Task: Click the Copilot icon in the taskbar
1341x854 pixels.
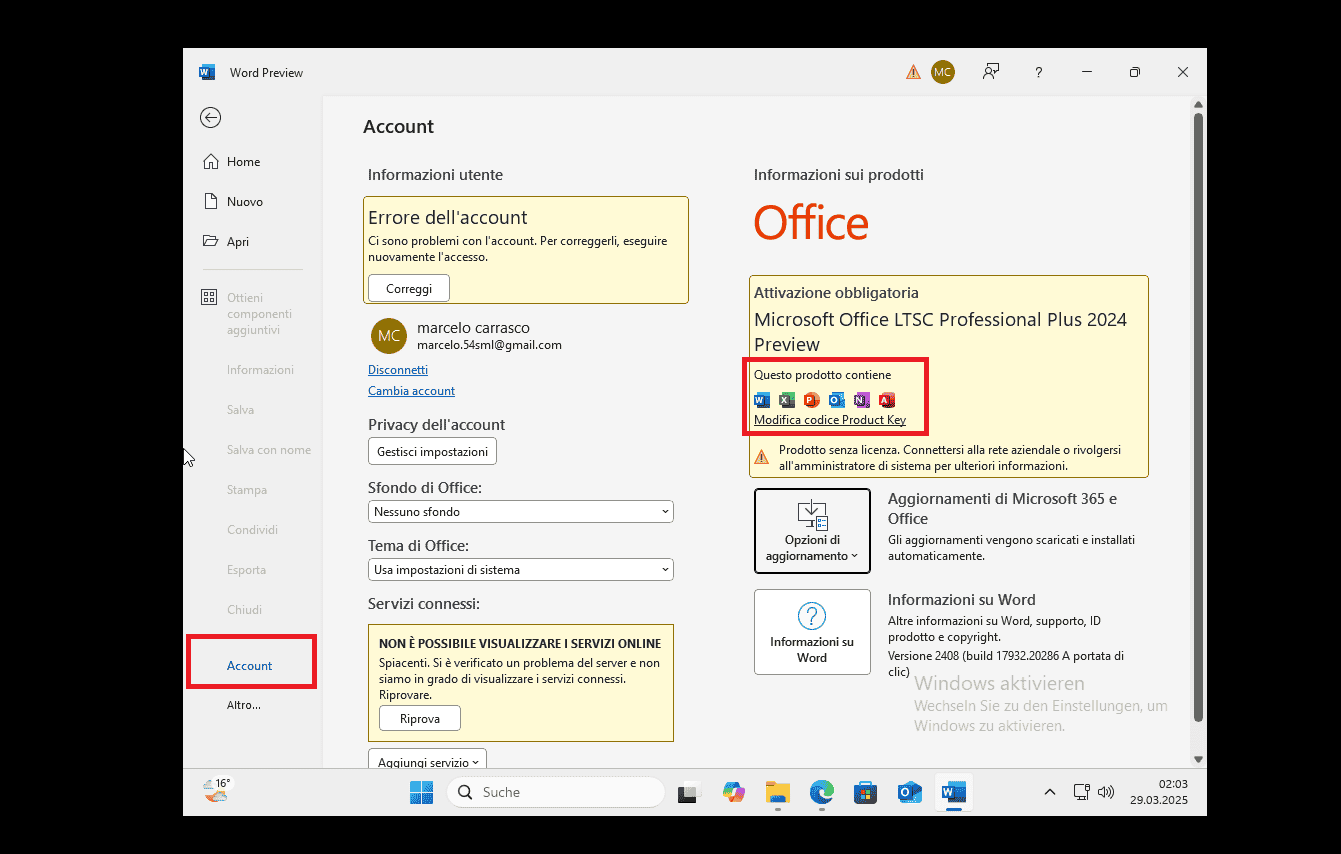Action: point(734,792)
